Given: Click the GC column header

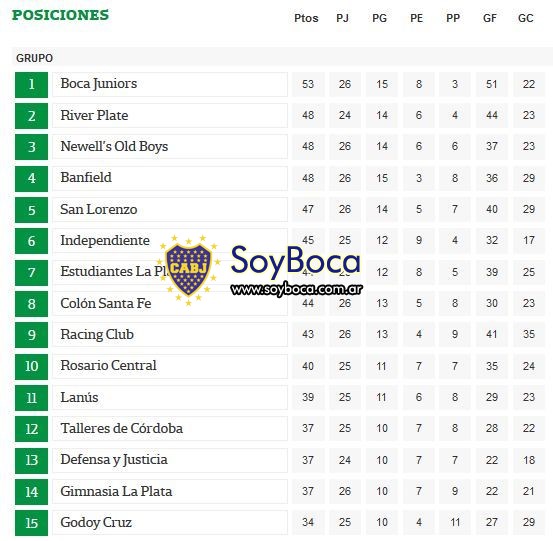Looking at the screenshot, I should 525,18.
